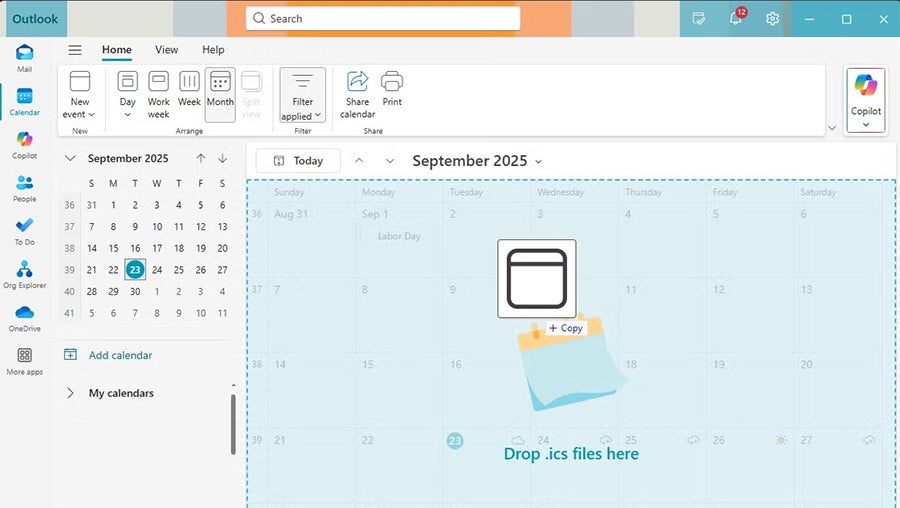
Task: Open the Settings gear
Action: click(772, 19)
